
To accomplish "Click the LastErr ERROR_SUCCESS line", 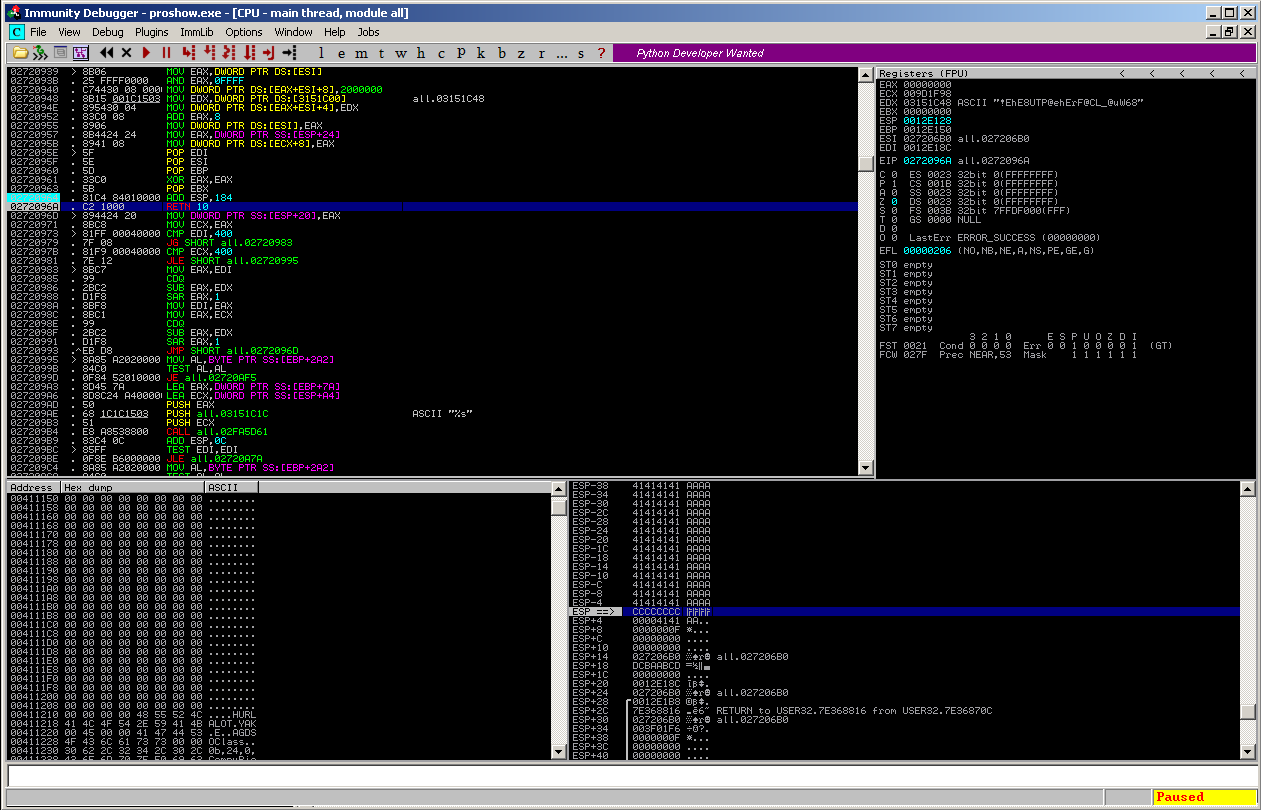I will coord(1003,237).
